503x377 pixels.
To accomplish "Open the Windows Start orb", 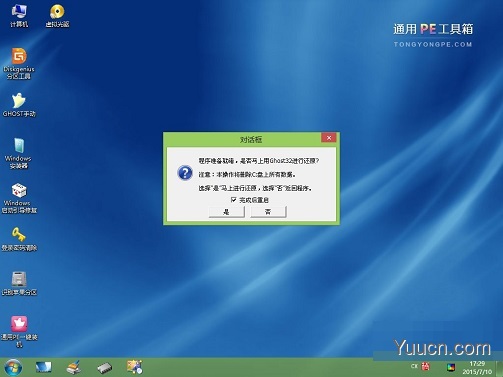I will [13, 367].
